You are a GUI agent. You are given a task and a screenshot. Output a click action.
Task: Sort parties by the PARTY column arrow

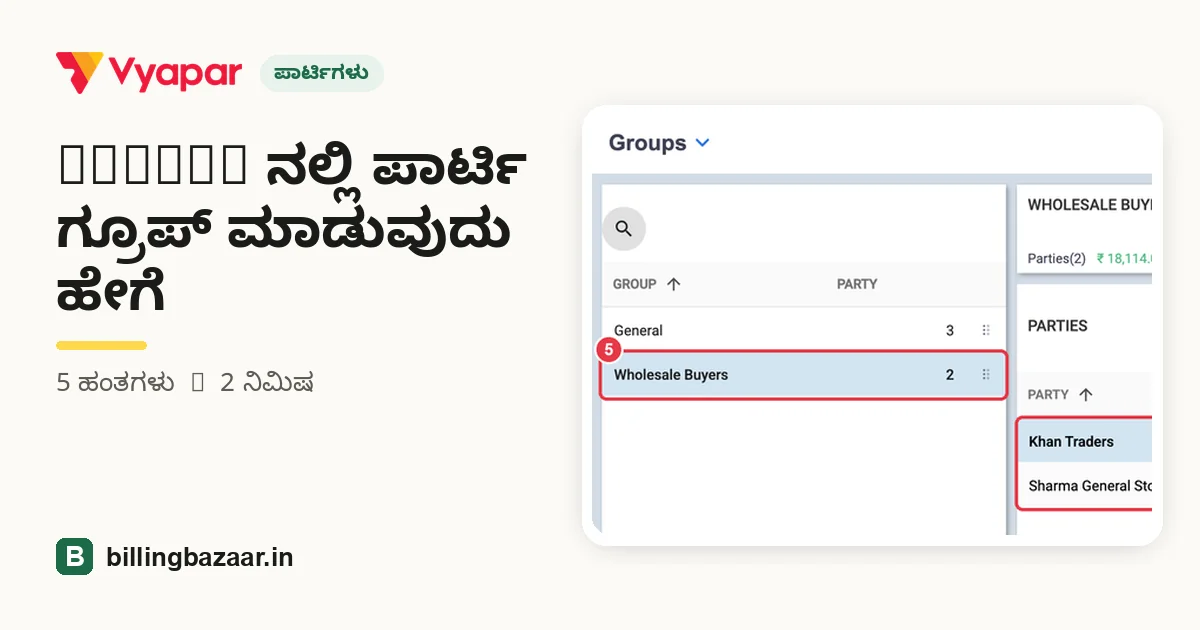point(1086,395)
